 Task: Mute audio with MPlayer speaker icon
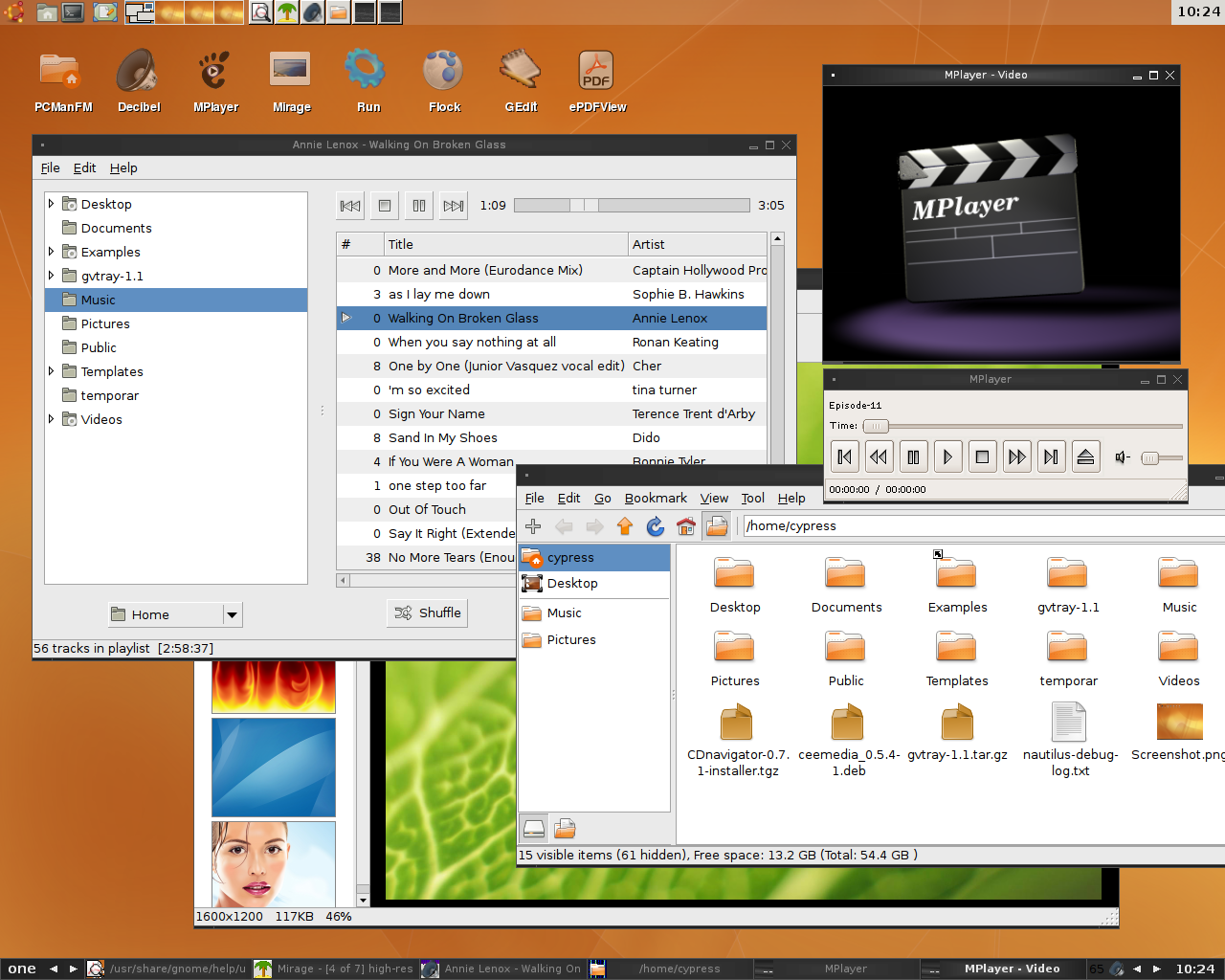1123,457
